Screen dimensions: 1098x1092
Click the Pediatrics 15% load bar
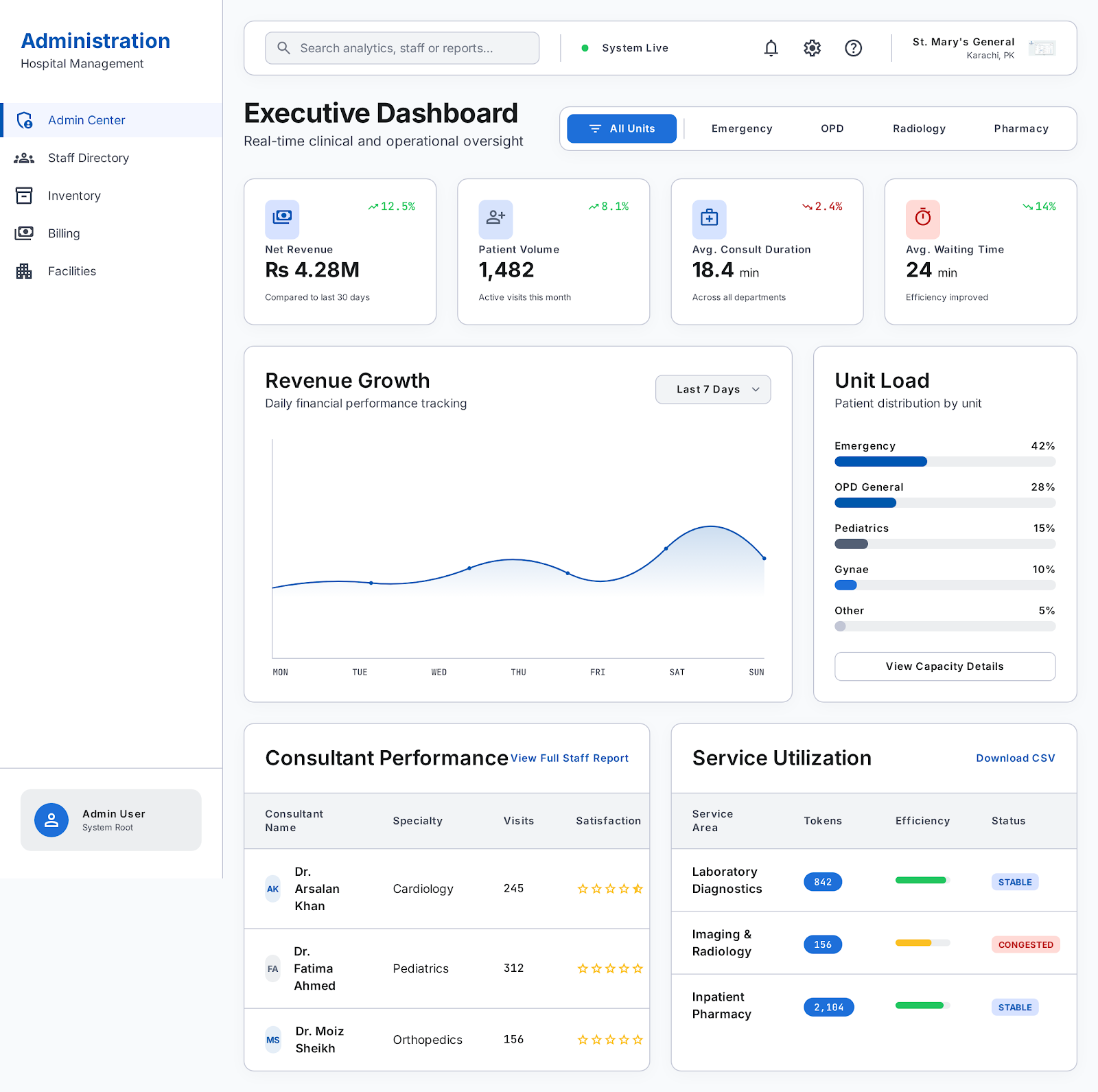click(945, 544)
